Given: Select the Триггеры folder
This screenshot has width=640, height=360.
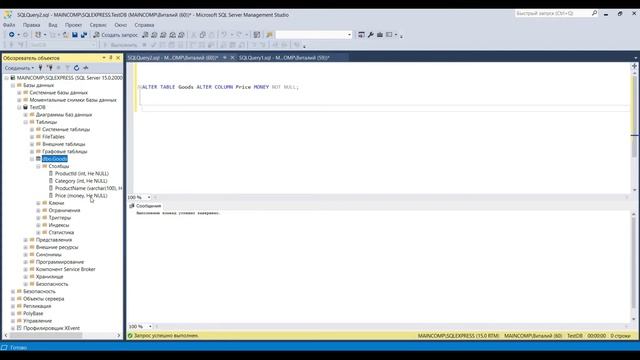Looking at the screenshot, I should (x=60, y=218).
